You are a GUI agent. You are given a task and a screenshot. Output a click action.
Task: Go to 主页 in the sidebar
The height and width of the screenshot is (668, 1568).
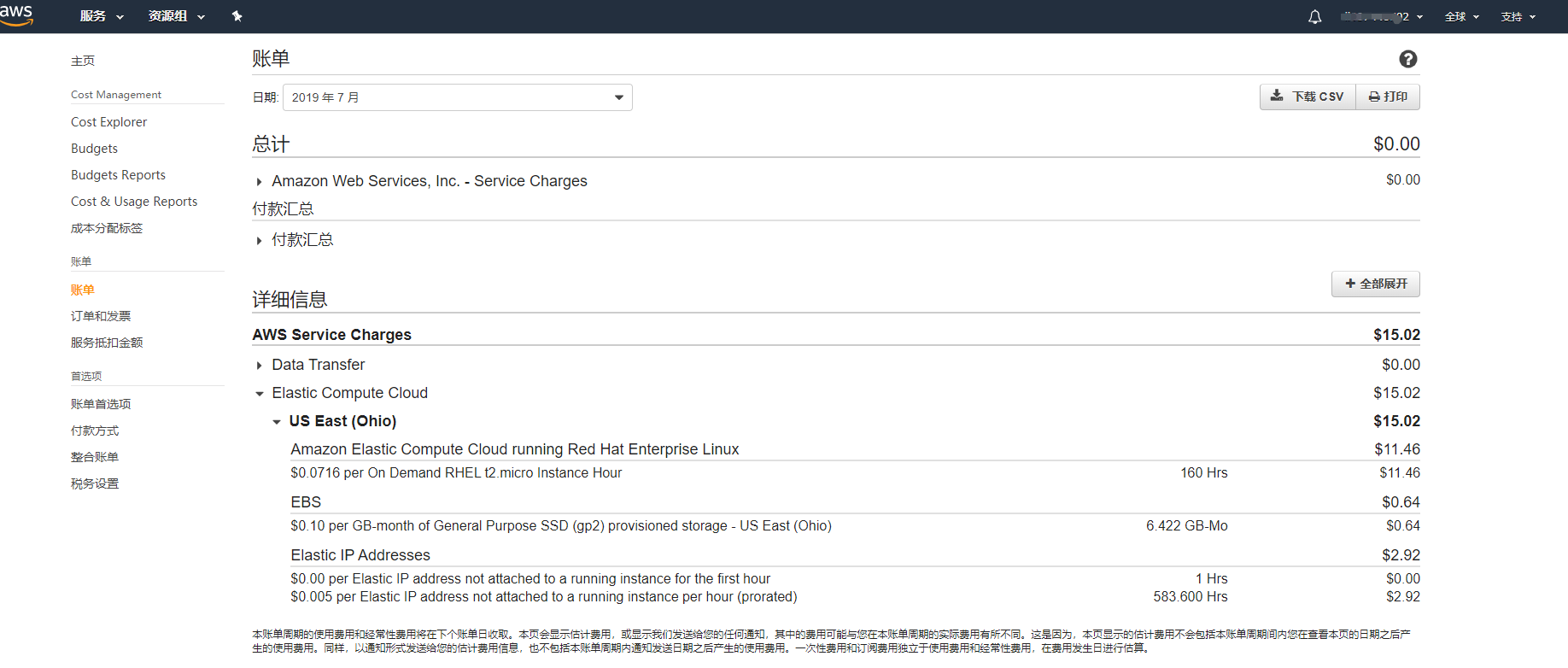[x=83, y=61]
